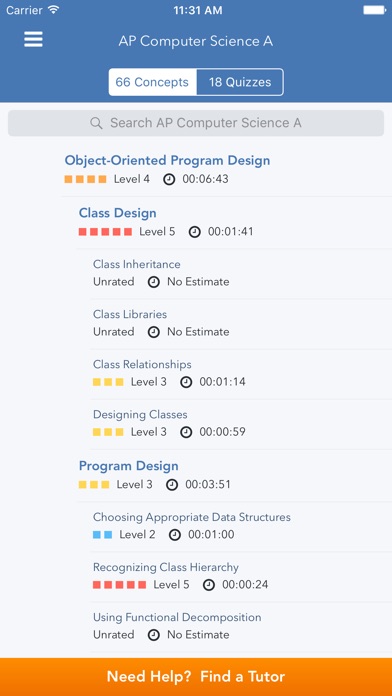The image size is (392, 696).
Task: Collapse Object-Oriented Program Design section
Action: pos(167,160)
